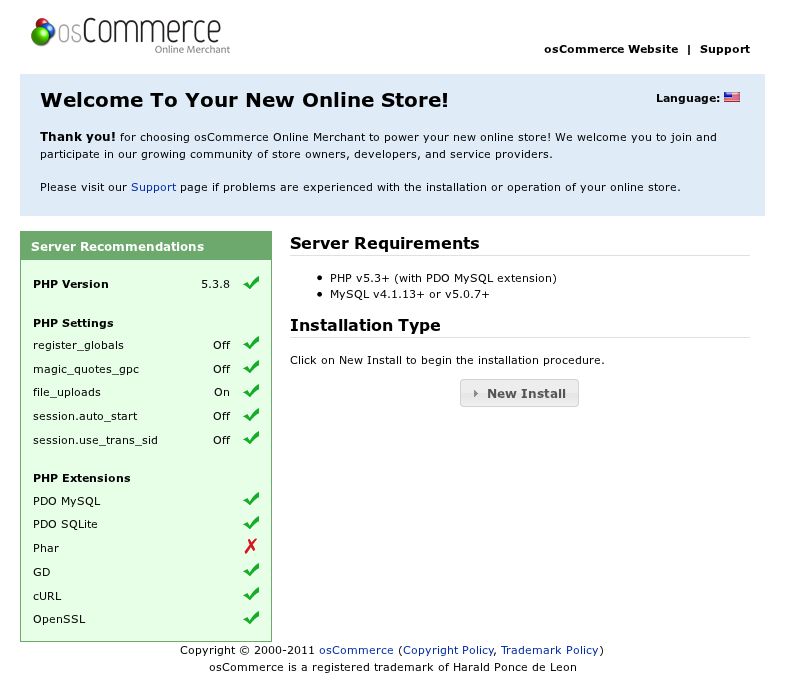Click the PDO MySQL green checkmark

[x=251, y=499]
